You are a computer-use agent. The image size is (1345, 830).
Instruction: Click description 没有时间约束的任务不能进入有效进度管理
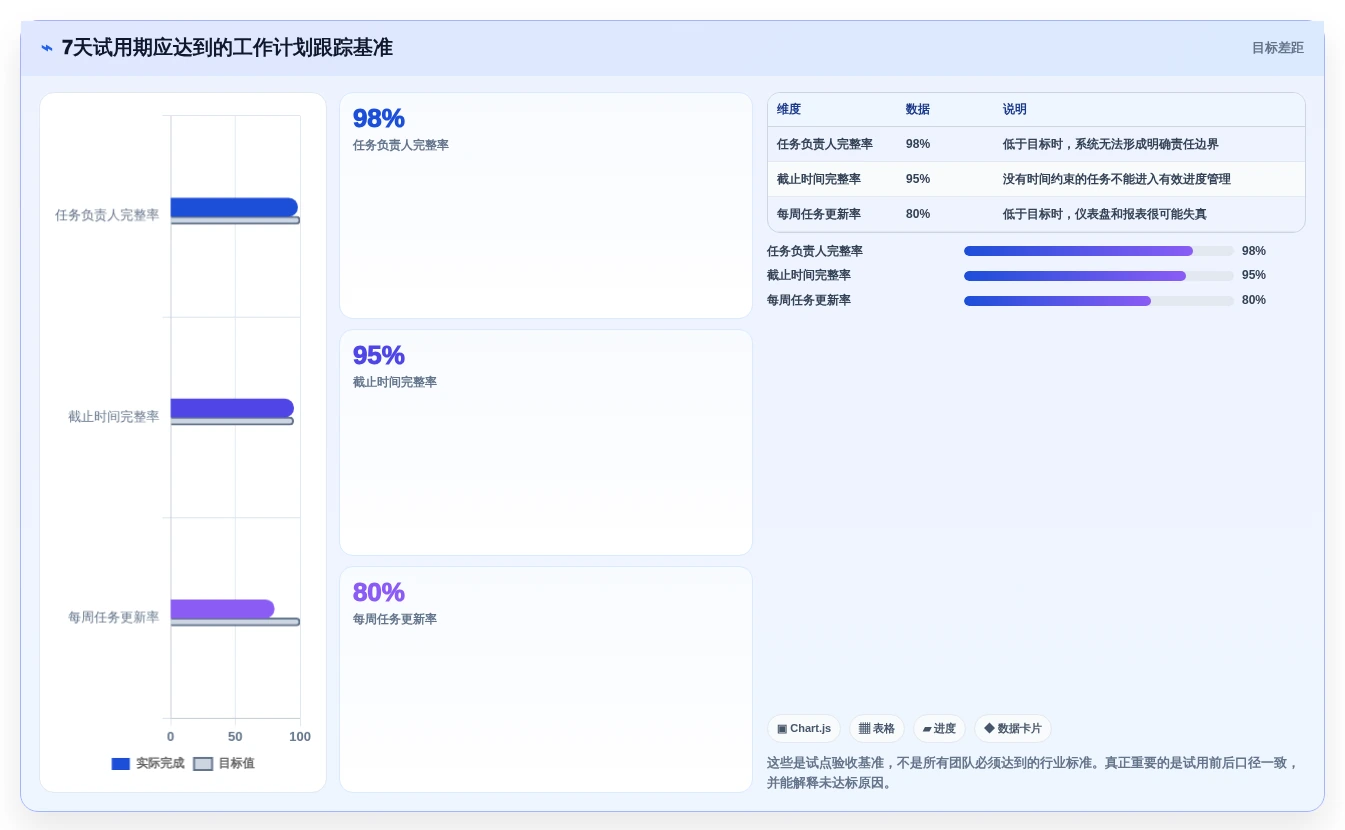click(x=1117, y=179)
